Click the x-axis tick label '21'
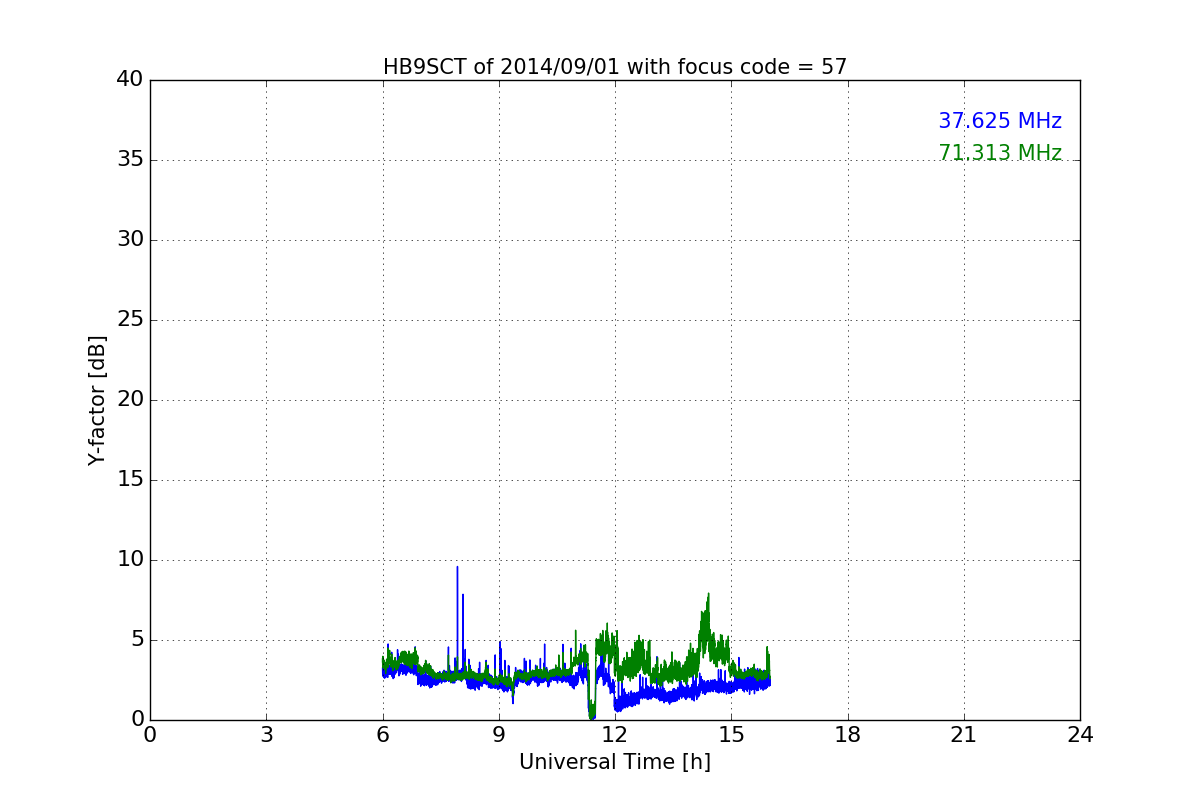 coord(964,735)
